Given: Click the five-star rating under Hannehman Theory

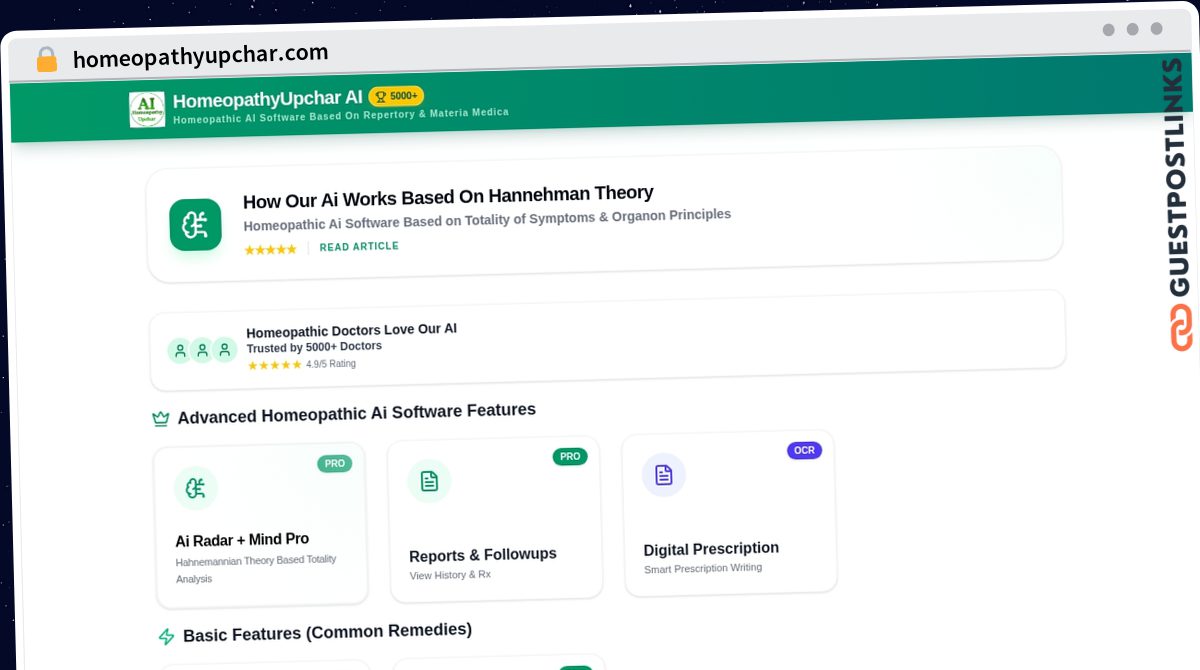Looking at the screenshot, I should [270, 249].
